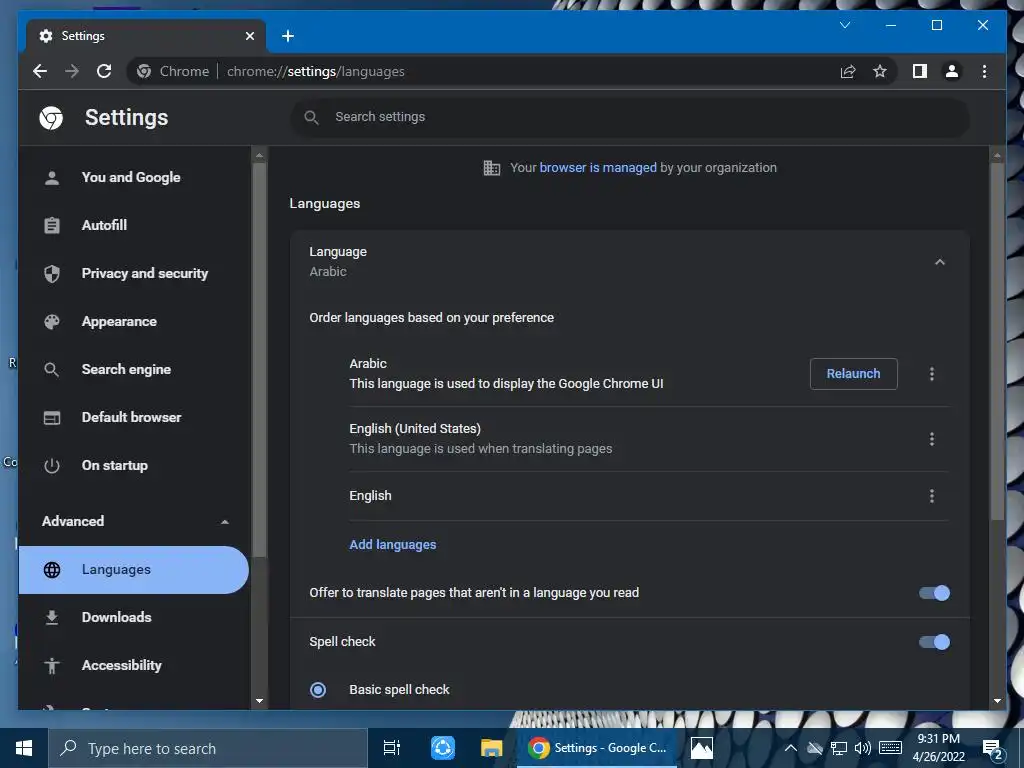Open the notification center icon

coord(993,748)
